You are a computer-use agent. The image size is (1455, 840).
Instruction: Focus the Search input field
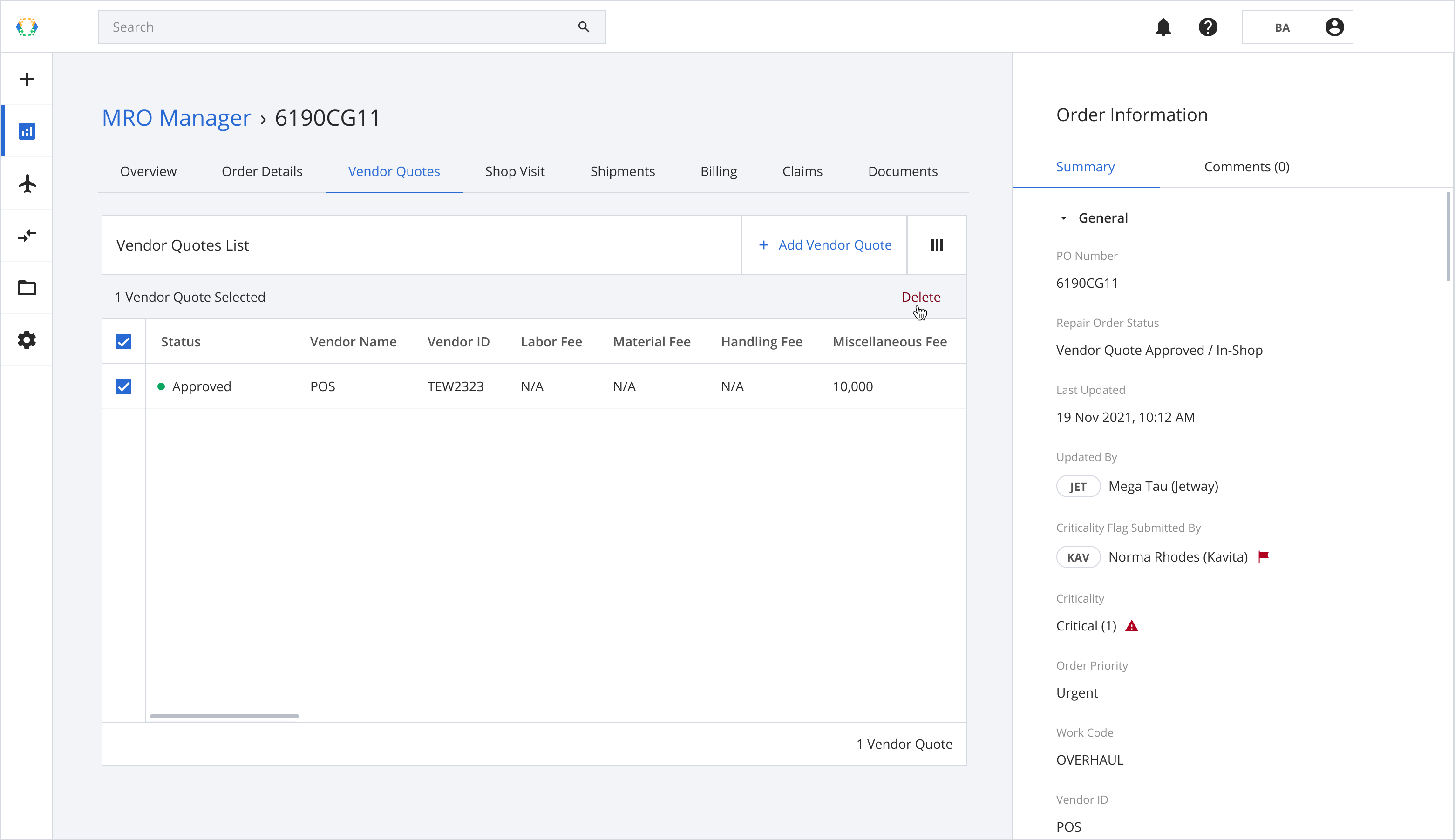352,27
